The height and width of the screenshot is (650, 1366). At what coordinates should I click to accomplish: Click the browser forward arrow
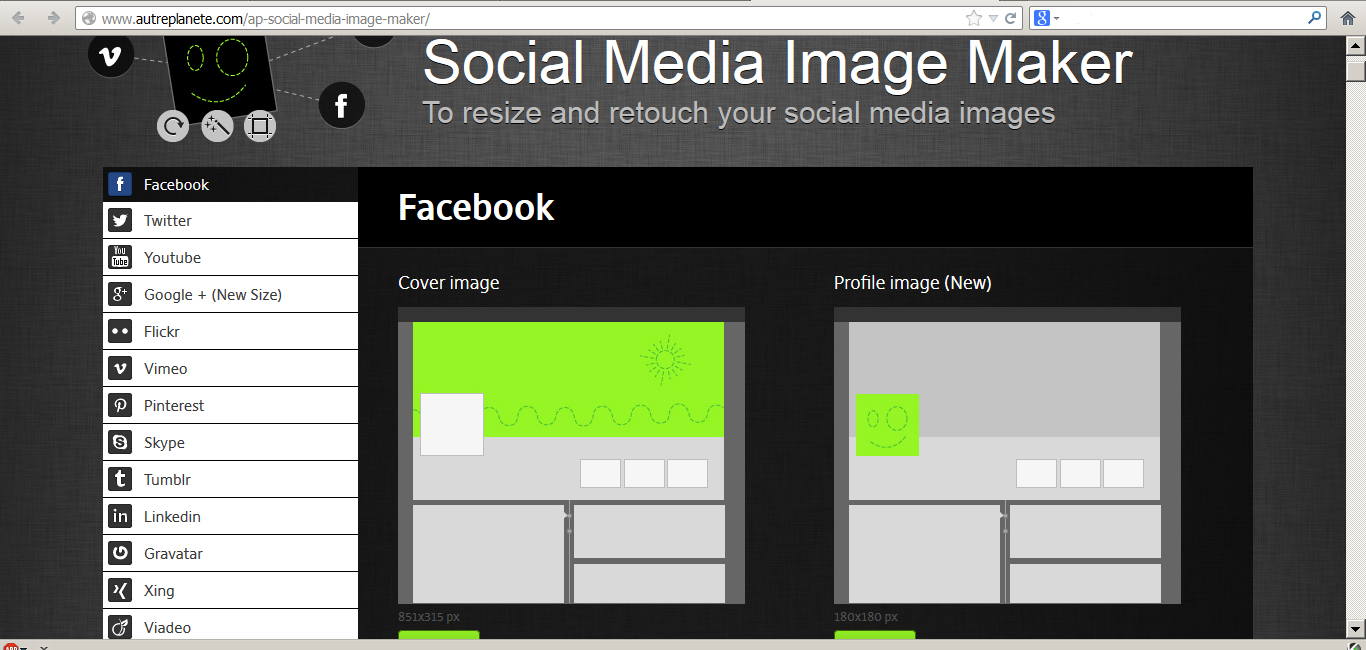[54, 18]
